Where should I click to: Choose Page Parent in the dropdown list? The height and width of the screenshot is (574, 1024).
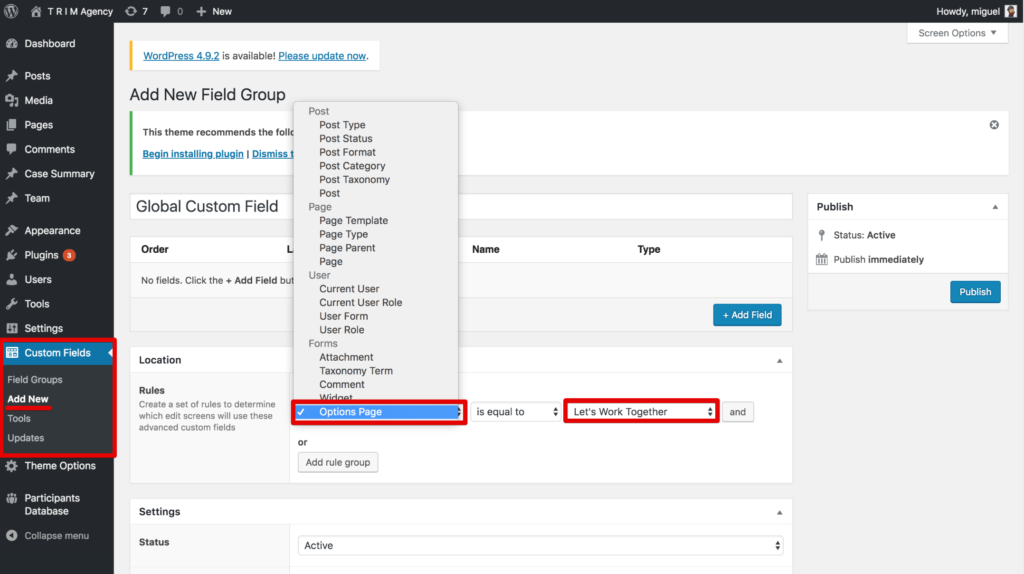pos(347,248)
